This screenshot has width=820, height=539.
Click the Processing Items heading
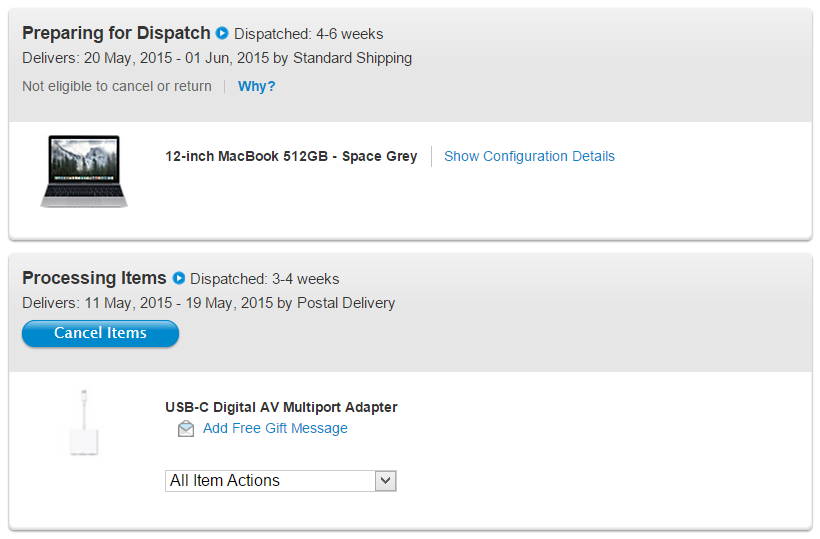pos(94,278)
